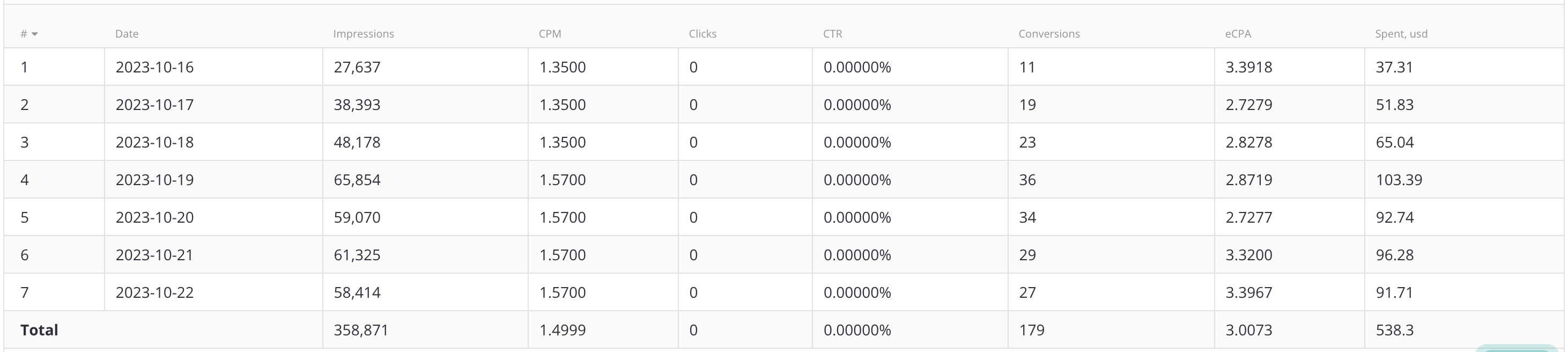Click the total impressions 358,871
Image resolution: width=1568 pixels, height=352 pixels.
point(360,330)
